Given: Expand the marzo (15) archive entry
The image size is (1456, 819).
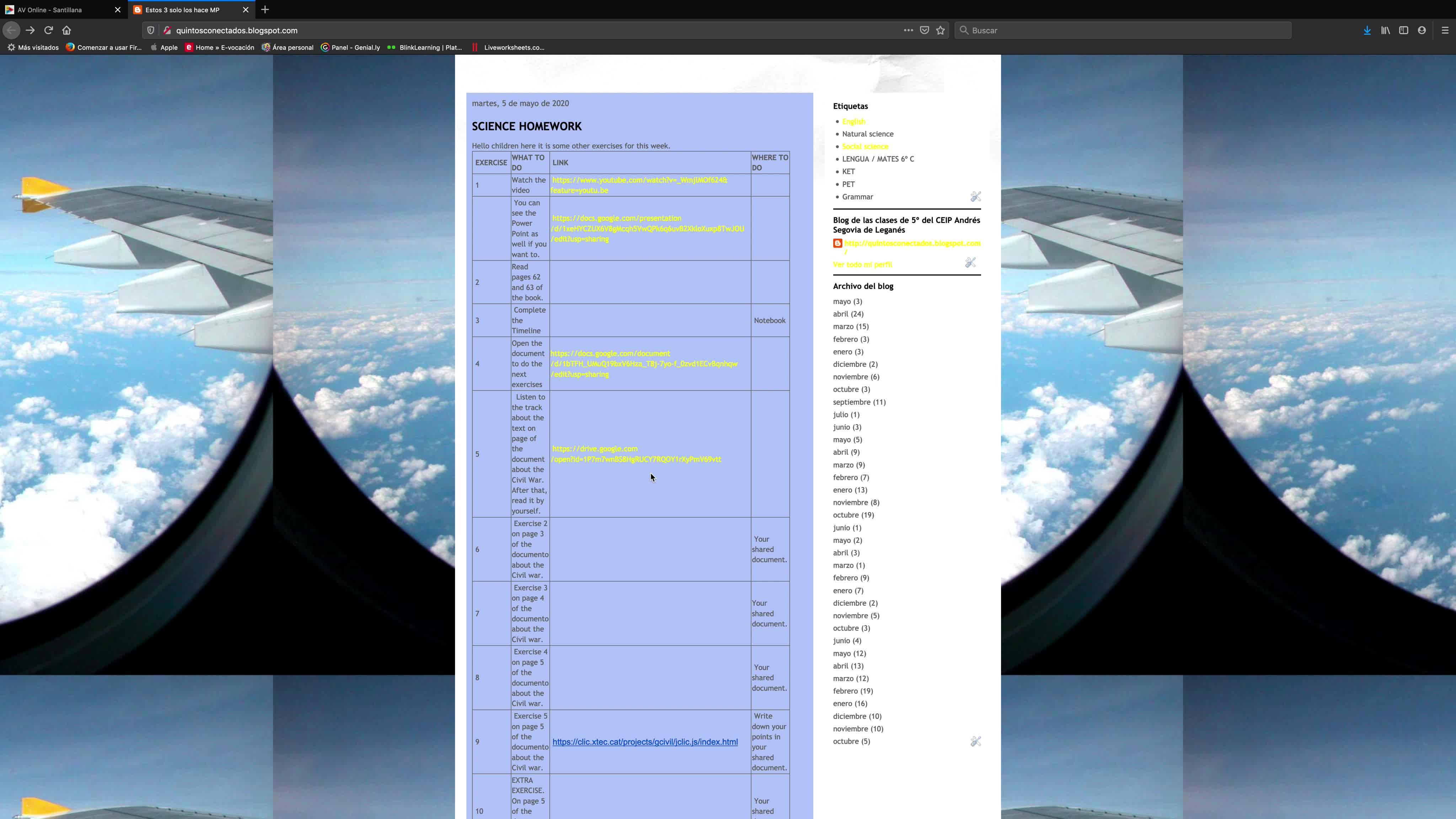Looking at the screenshot, I should [850, 327].
